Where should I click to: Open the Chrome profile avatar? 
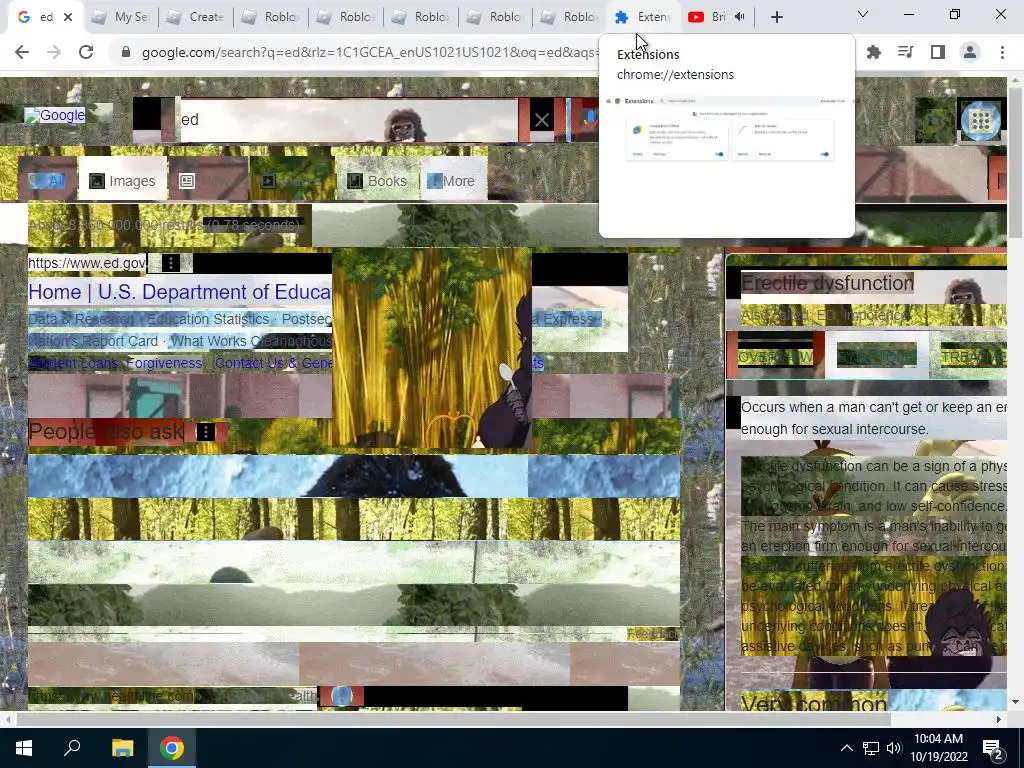[x=970, y=52]
